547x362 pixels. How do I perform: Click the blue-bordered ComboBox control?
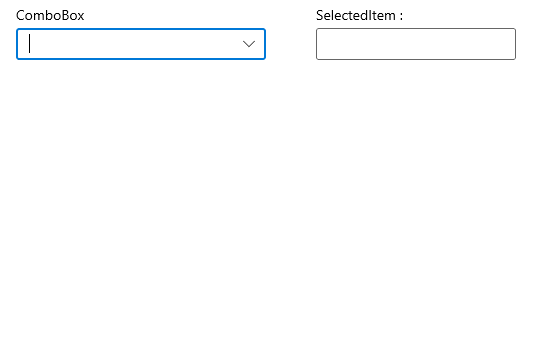(x=141, y=44)
